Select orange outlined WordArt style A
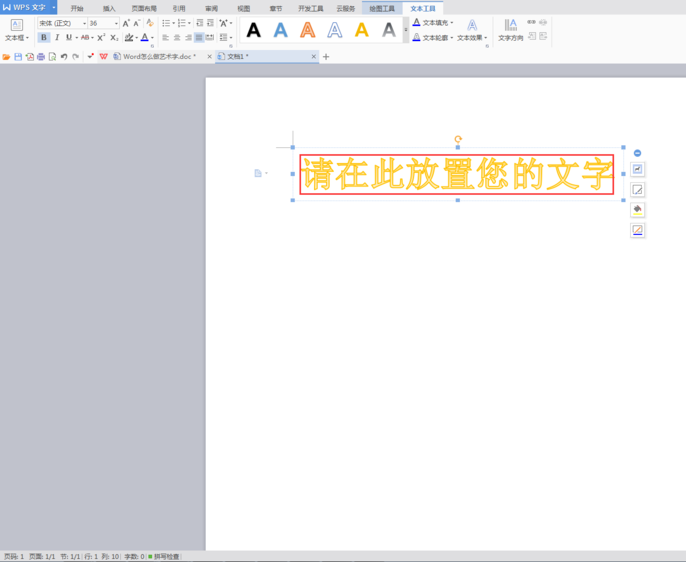 [308, 30]
